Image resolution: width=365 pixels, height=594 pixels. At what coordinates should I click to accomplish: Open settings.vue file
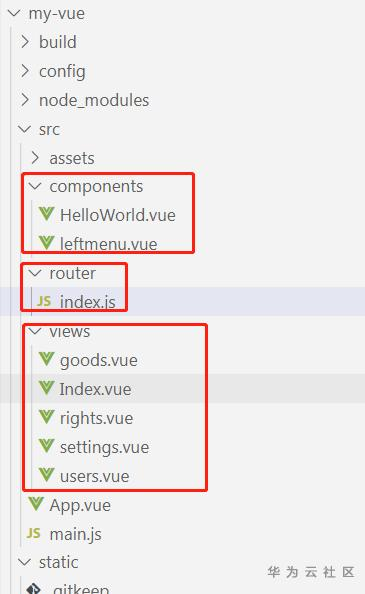104,447
